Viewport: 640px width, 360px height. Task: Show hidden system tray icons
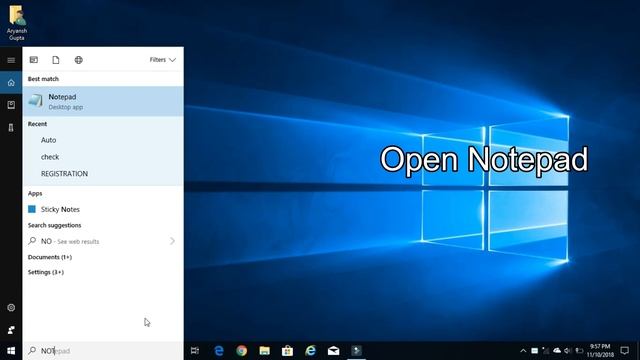(x=523, y=351)
